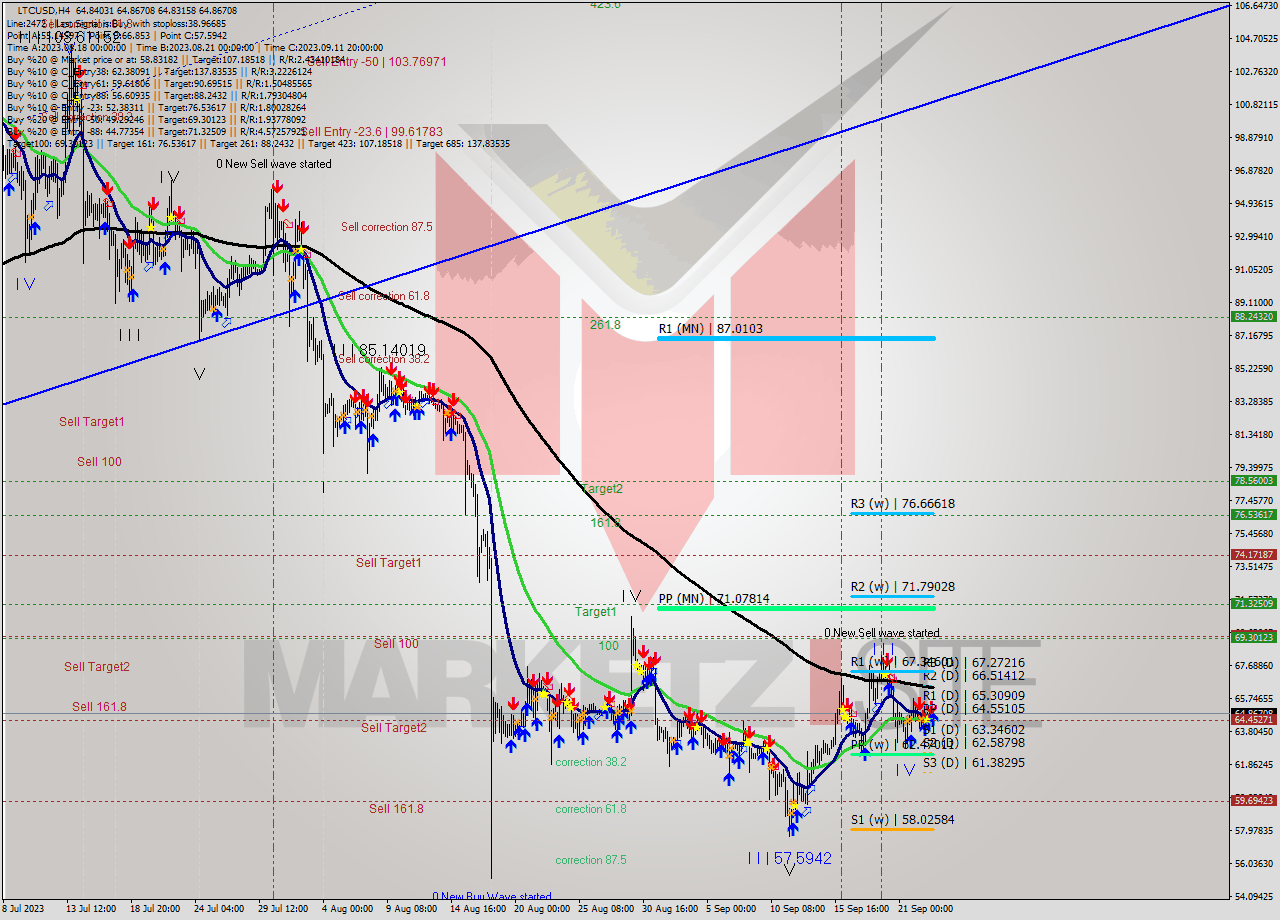Viewport: 1280px width, 920px height.
Task: Select the green 'Target2' label
Action: (x=602, y=489)
